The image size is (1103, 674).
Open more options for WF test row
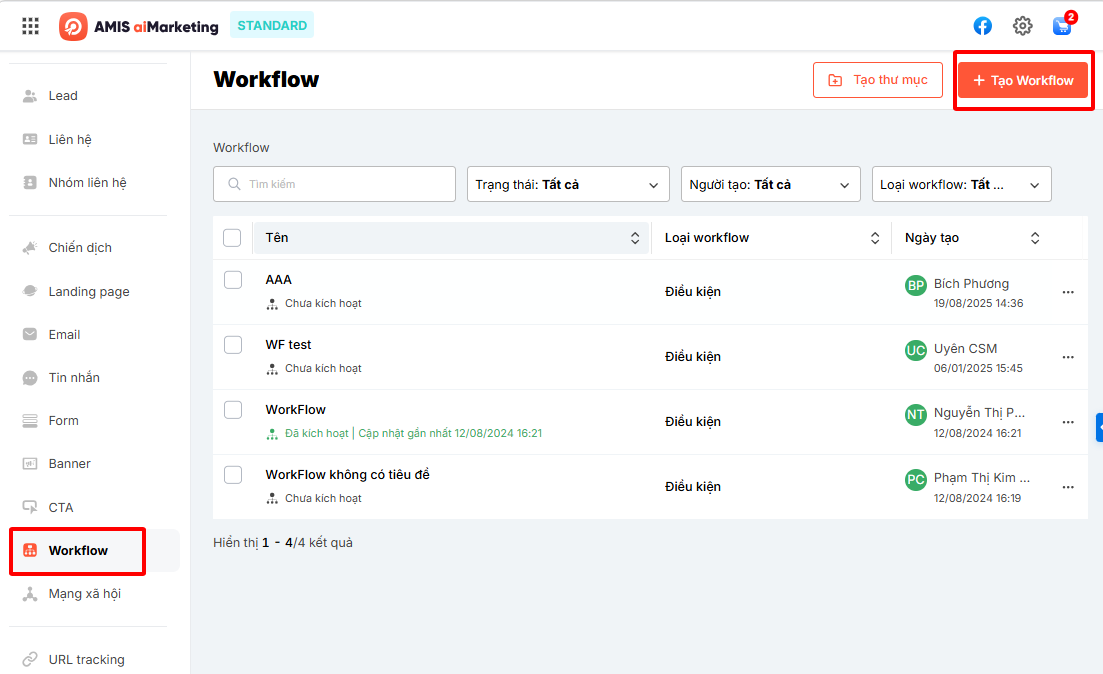[1068, 357]
